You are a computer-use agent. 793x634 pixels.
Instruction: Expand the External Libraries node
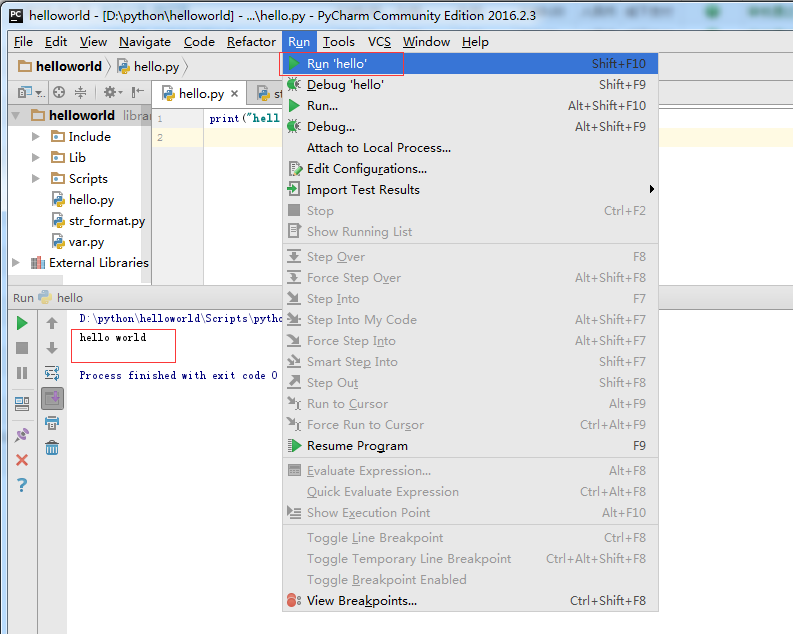click(x=16, y=262)
